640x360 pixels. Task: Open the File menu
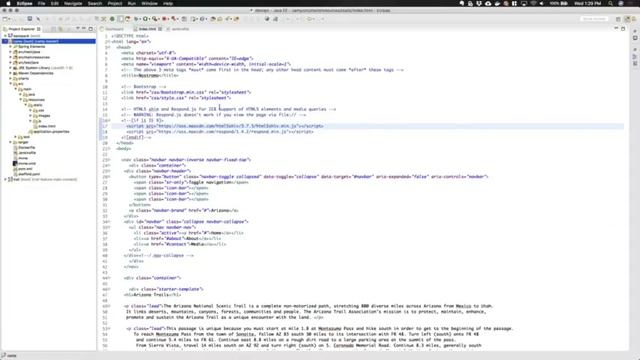41,3
